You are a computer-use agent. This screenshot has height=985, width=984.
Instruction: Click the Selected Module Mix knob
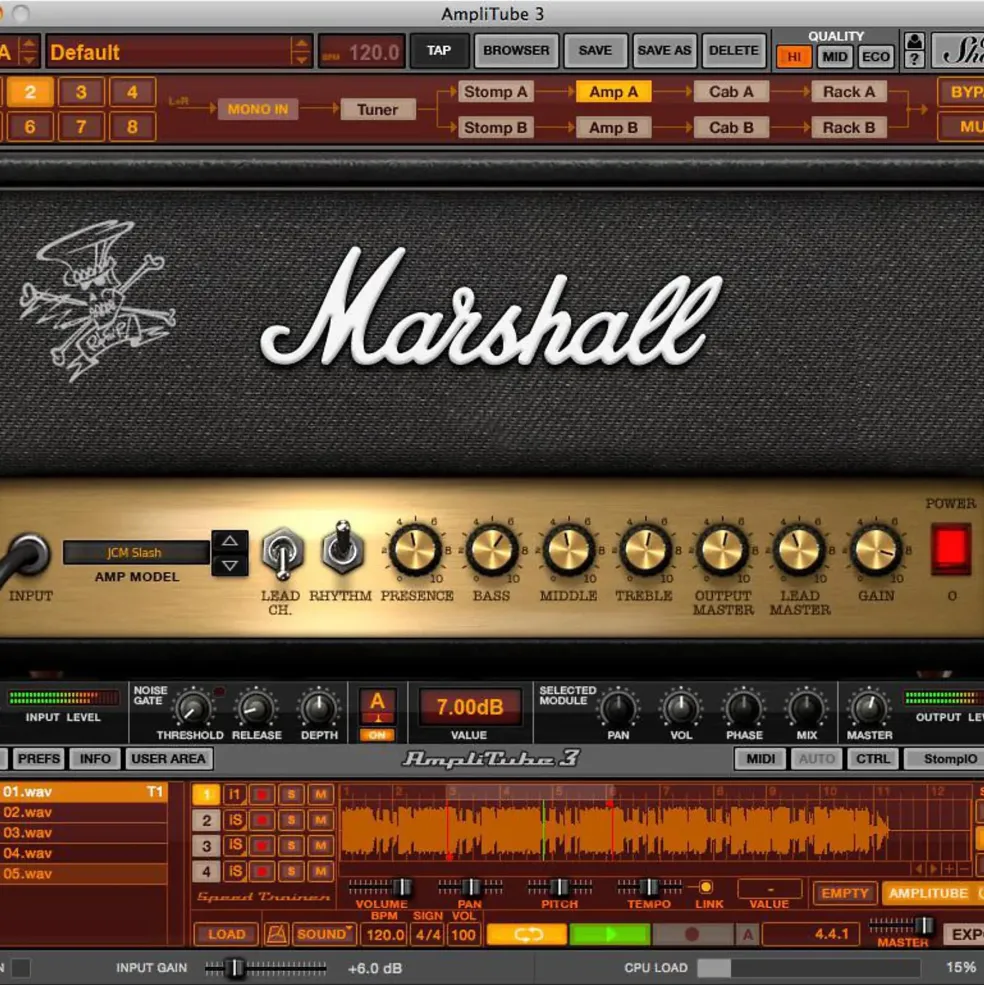tap(807, 709)
